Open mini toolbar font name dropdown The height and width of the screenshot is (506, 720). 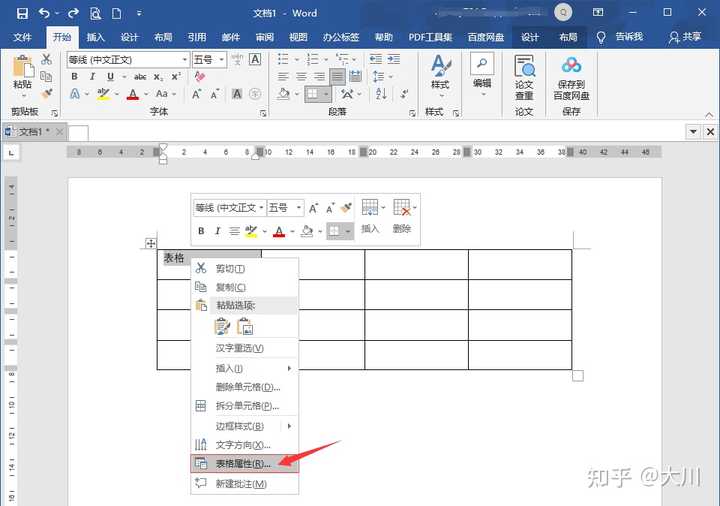click(261, 208)
